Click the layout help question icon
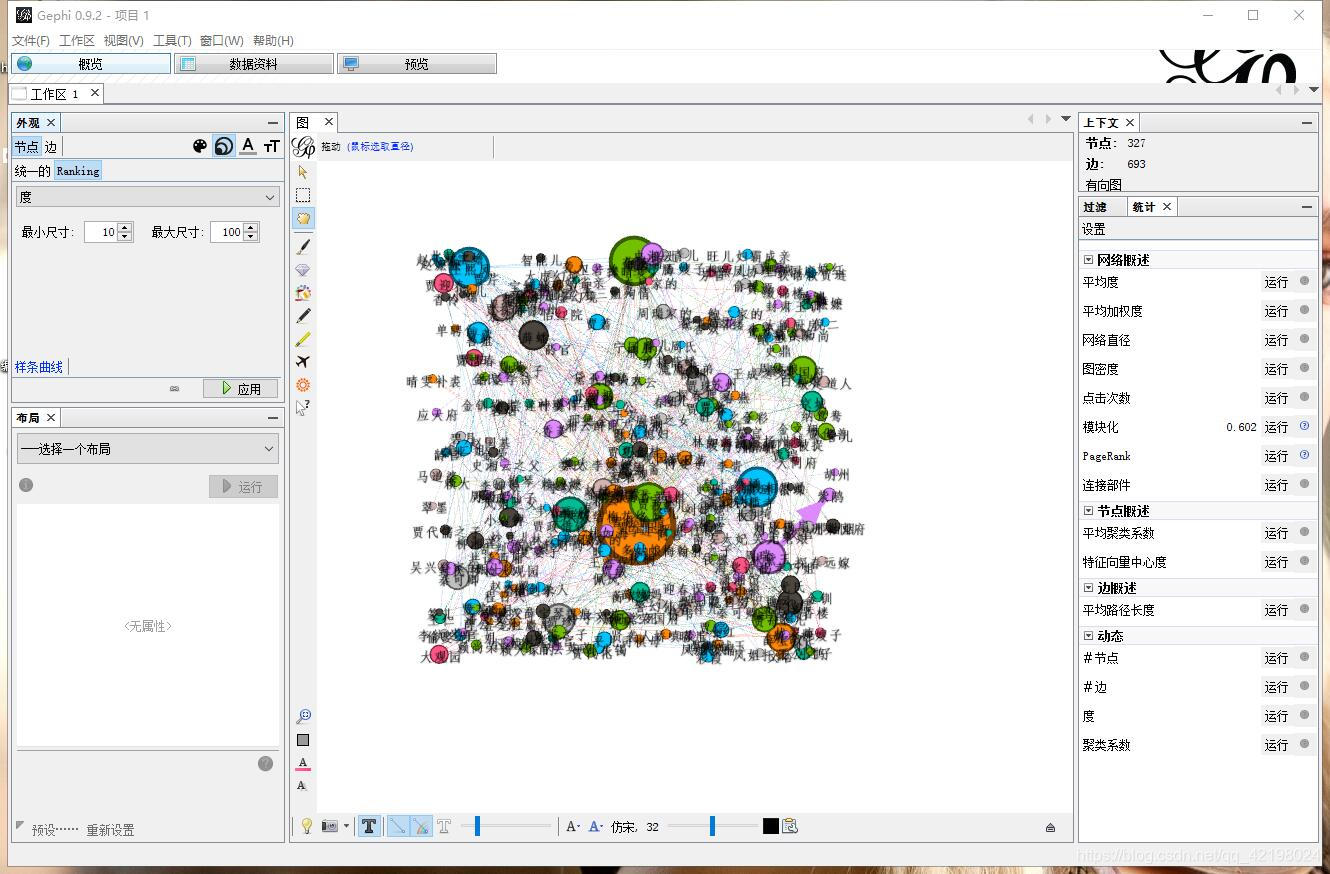 click(265, 764)
